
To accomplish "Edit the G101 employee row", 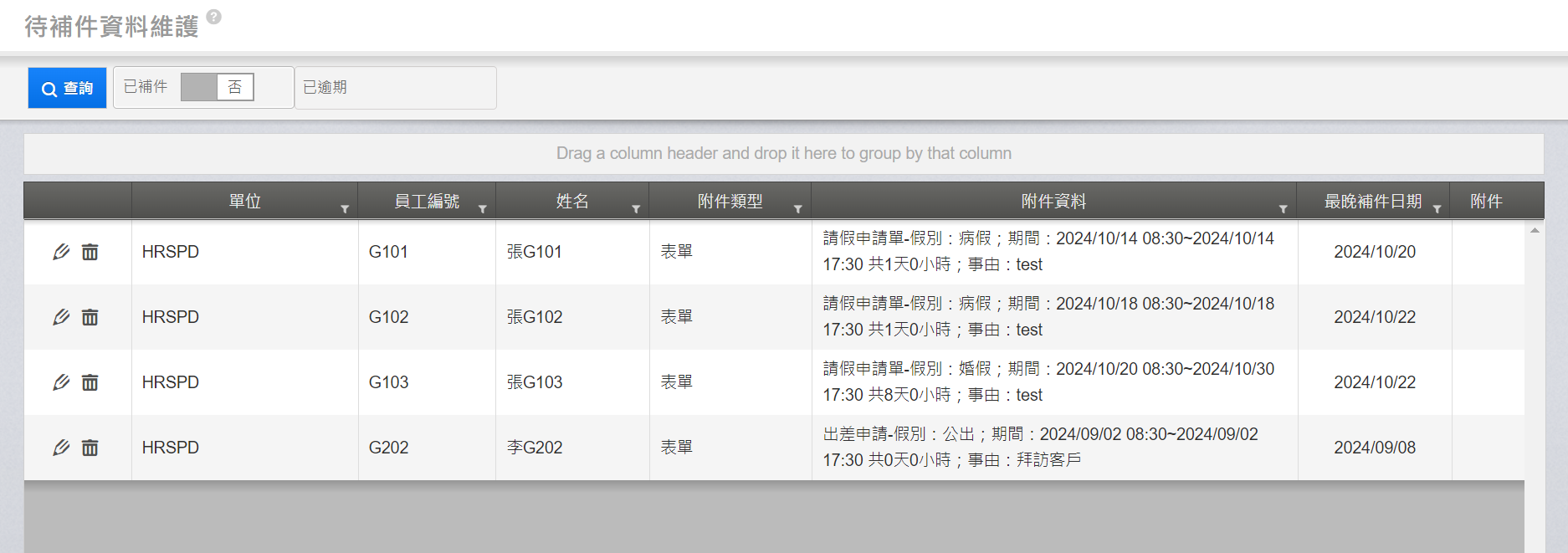I will pos(61,252).
